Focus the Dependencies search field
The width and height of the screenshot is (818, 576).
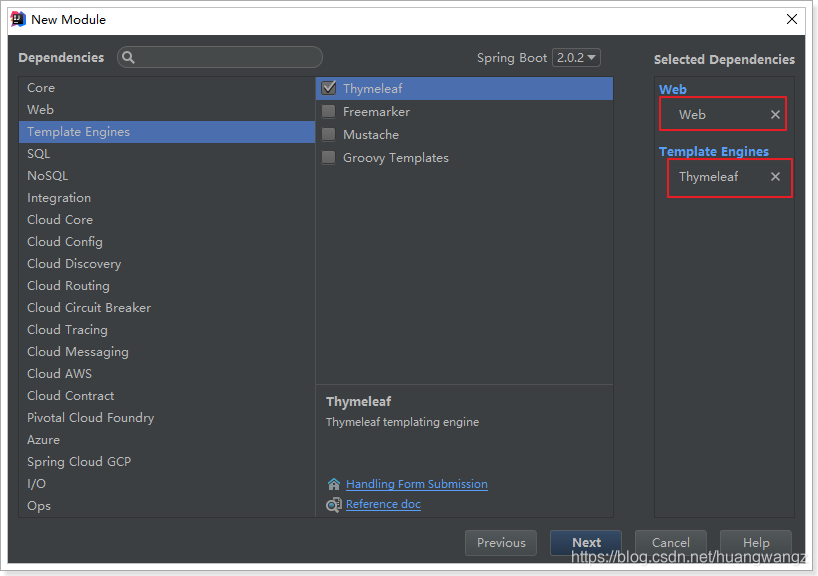[220, 57]
